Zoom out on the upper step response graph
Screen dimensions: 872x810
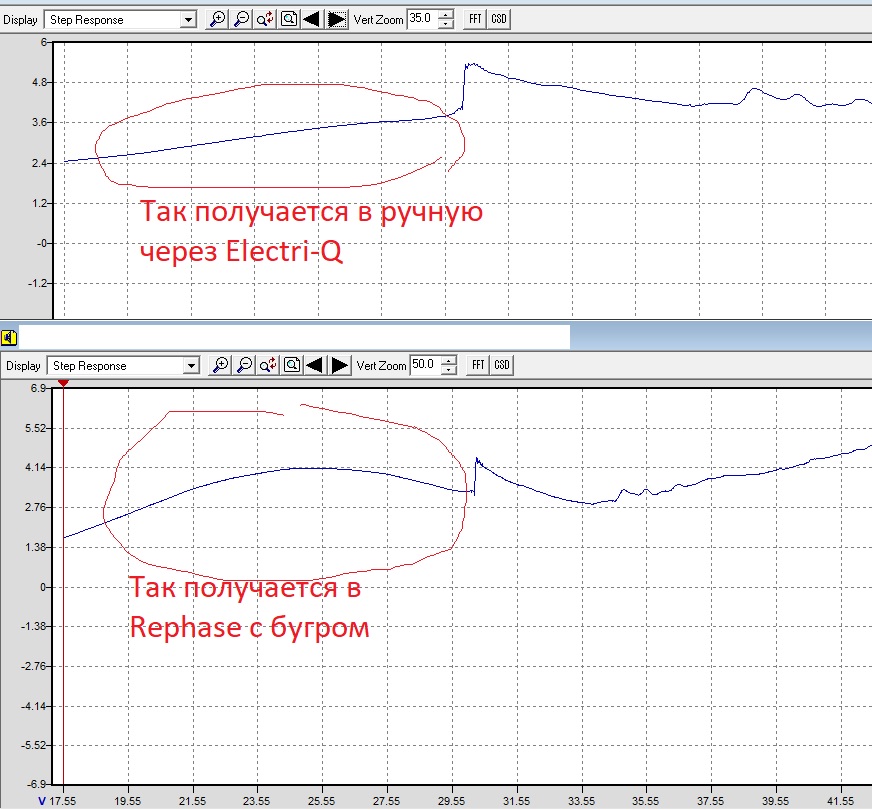tap(241, 19)
